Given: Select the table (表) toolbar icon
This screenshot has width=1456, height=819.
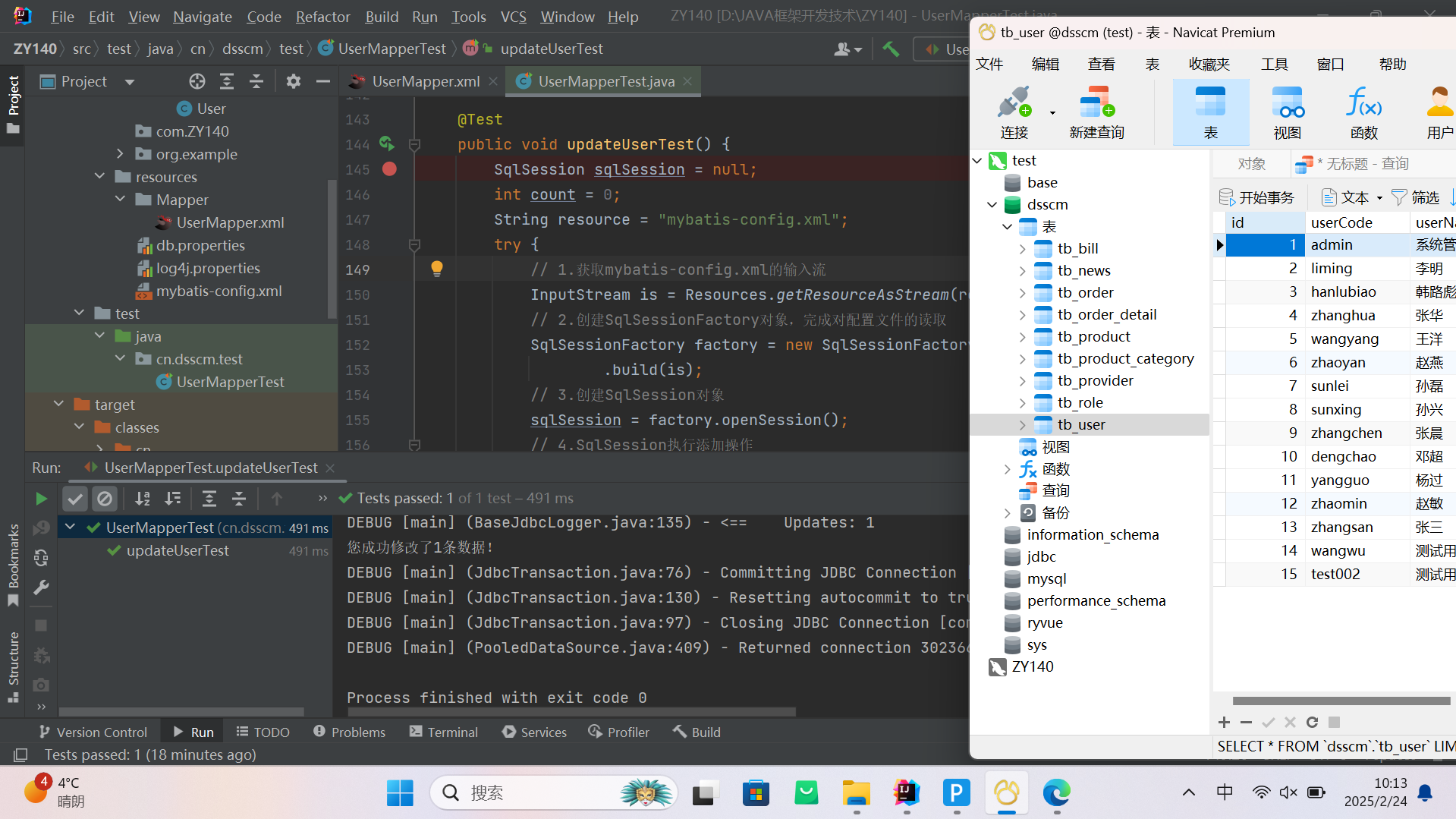Looking at the screenshot, I should tap(1210, 112).
